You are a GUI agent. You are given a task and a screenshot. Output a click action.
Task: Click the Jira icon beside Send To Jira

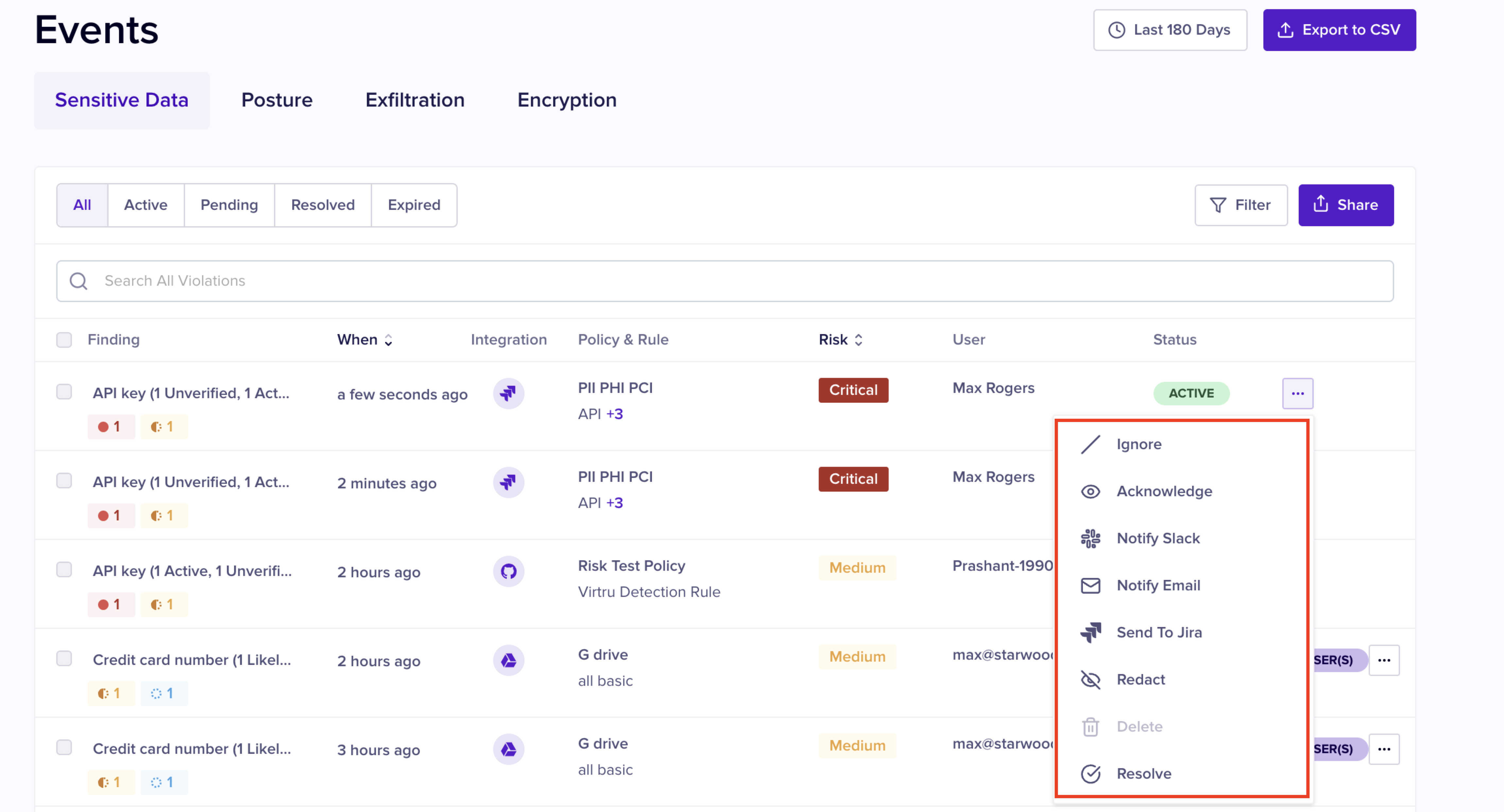pyautogui.click(x=1090, y=632)
